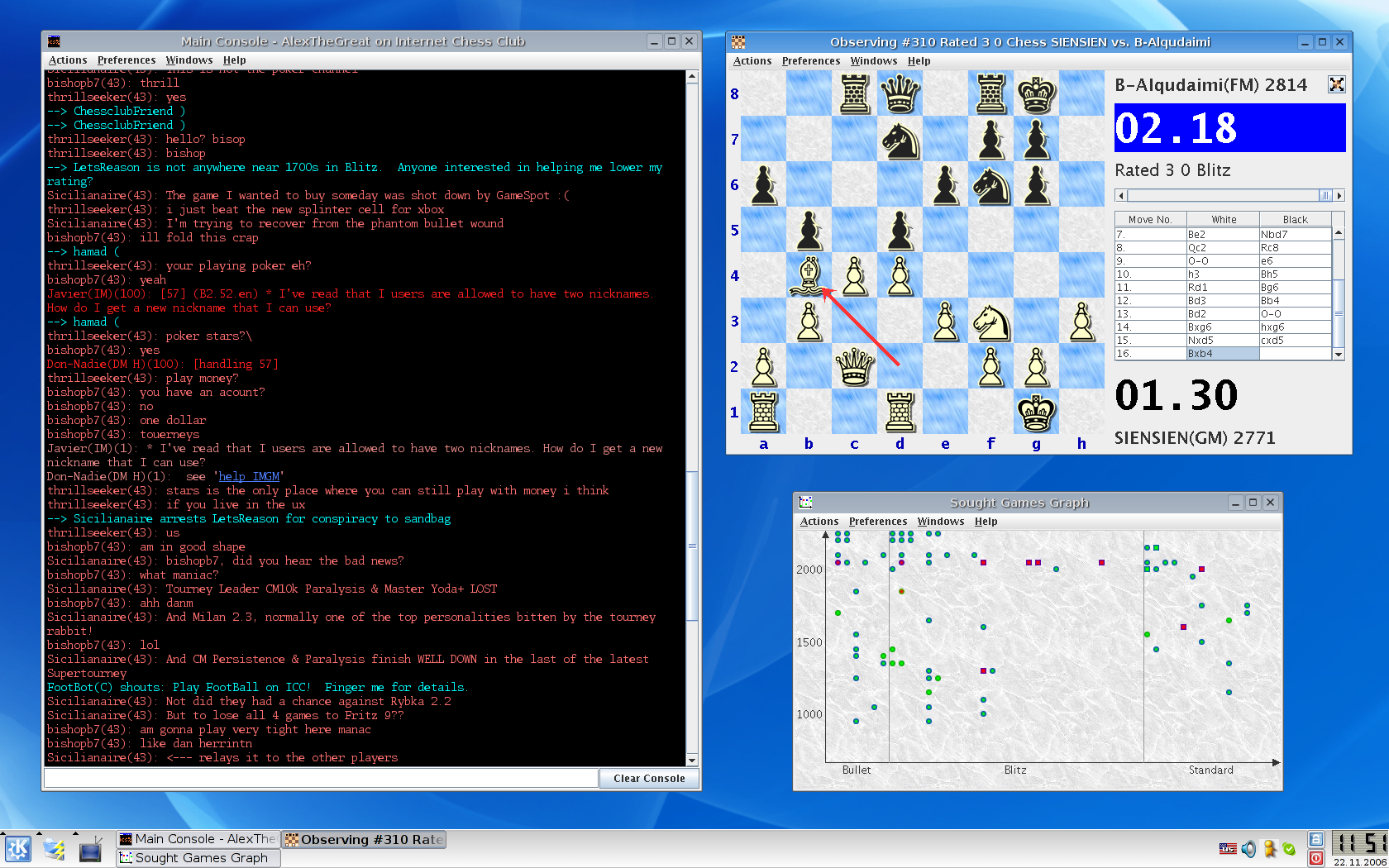
Task: Click the US keyboard layout flag
Action: point(1228,849)
